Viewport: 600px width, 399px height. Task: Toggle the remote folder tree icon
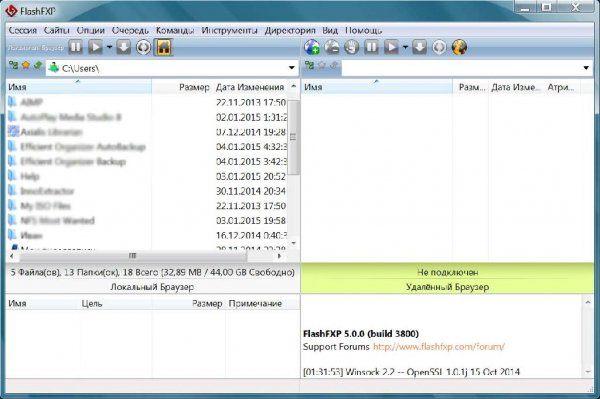coord(309,65)
